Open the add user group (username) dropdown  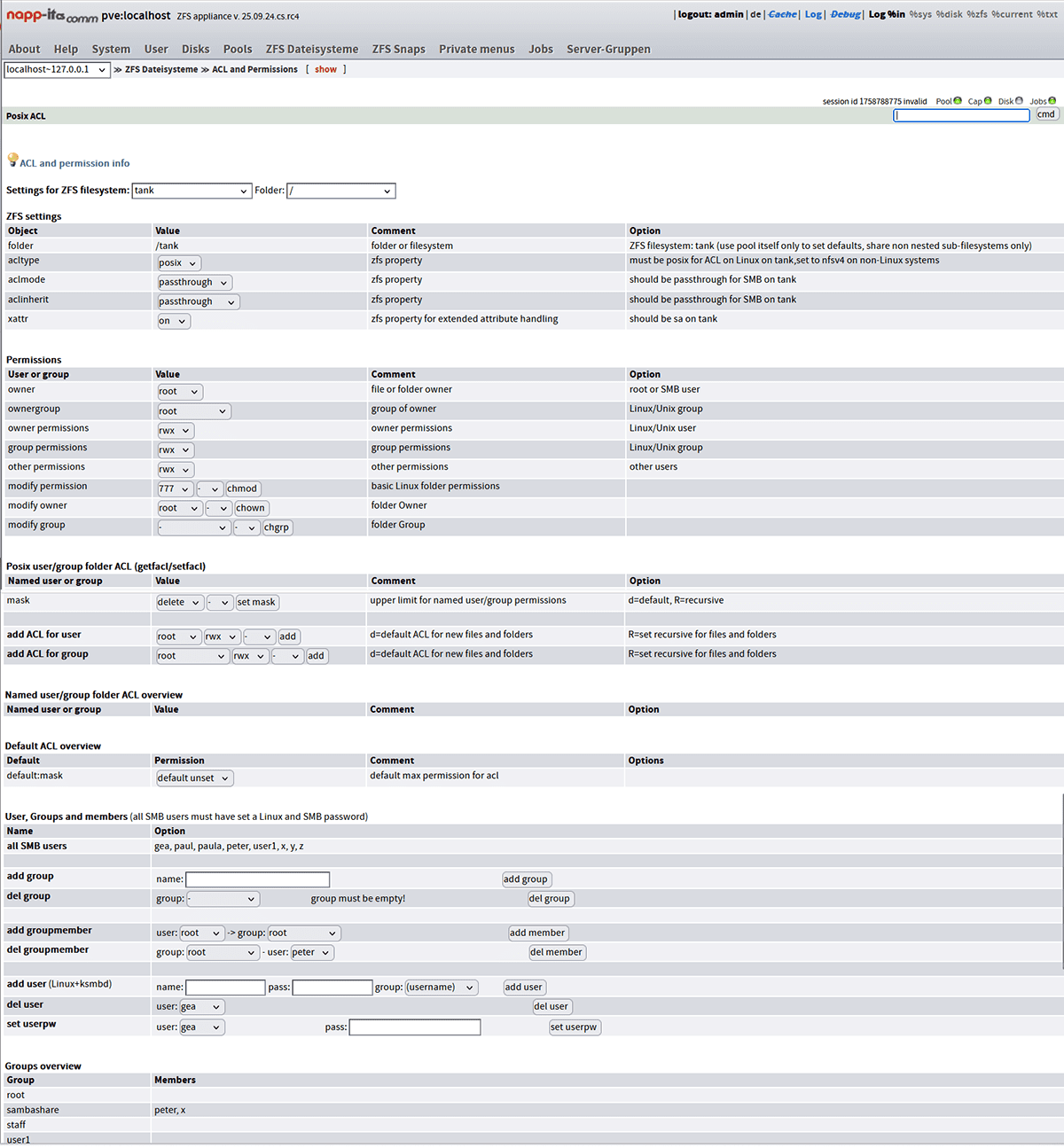442,988
